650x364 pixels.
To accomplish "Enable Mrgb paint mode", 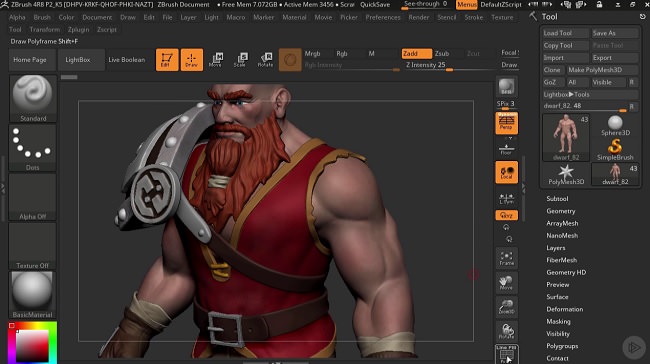I will pos(312,53).
